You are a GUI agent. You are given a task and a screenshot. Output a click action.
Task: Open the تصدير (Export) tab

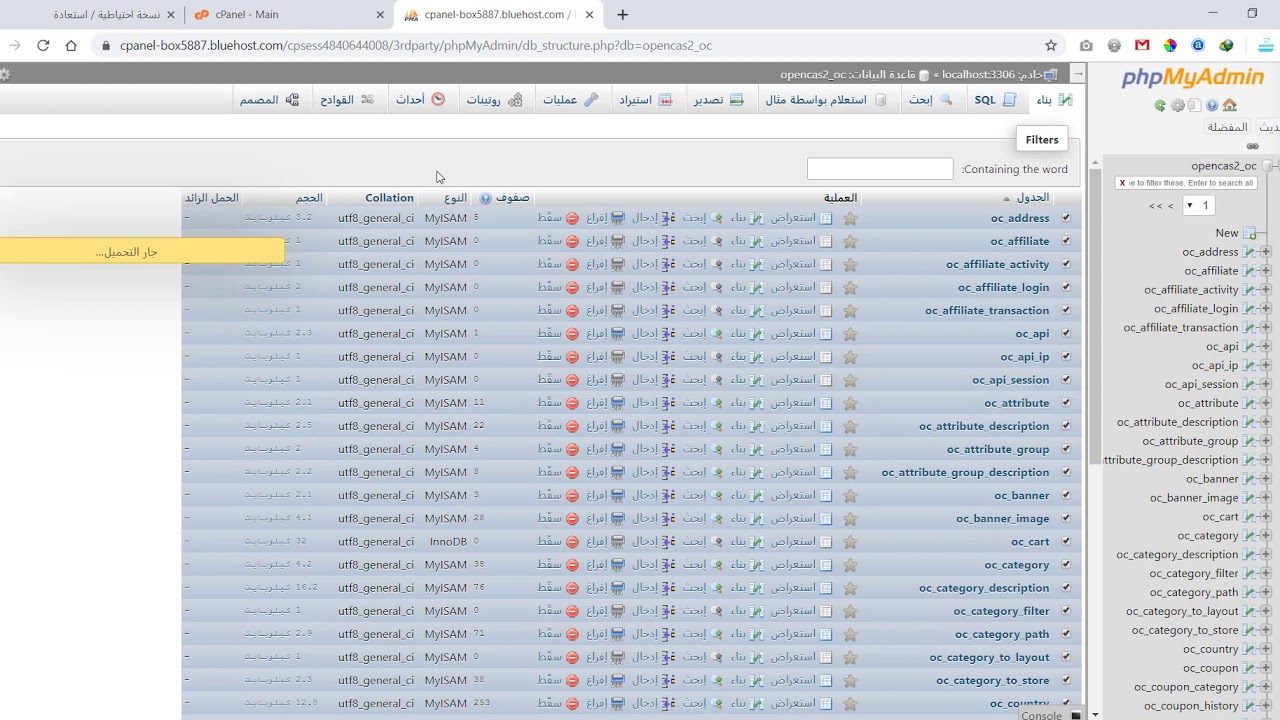pos(719,100)
